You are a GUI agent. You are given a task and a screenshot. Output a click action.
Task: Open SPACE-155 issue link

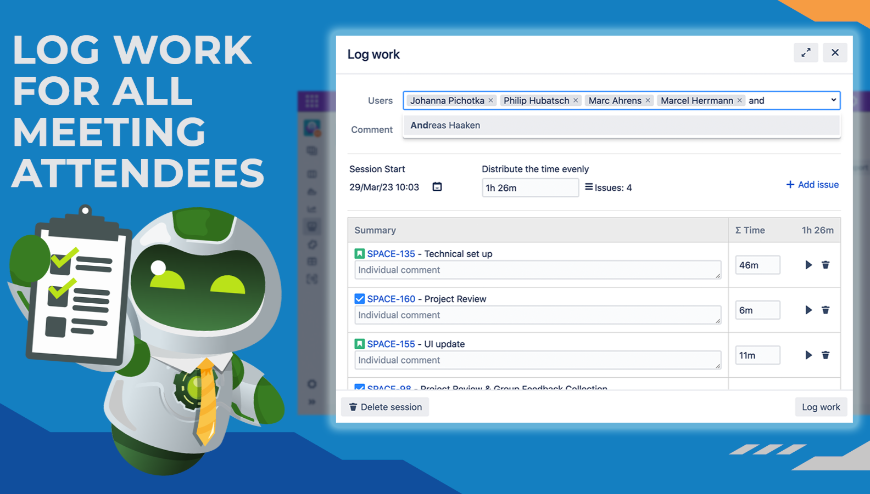click(391, 344)
